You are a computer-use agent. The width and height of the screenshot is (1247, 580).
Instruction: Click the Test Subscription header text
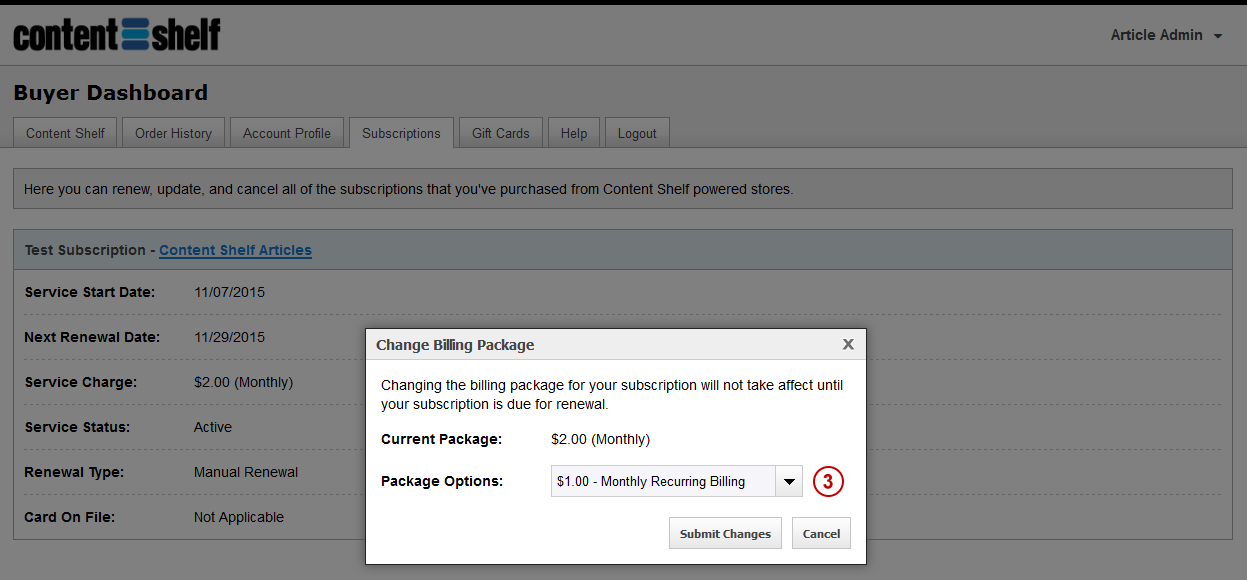coord(85,250)
